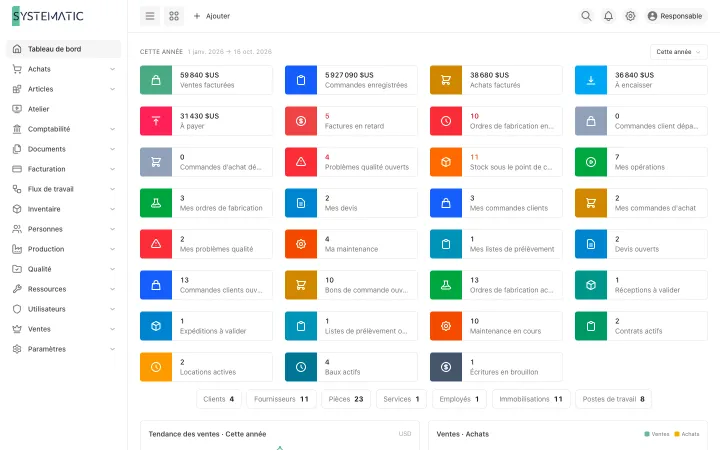This screenshot has width=720, height=450.
Task: Click the Commandes enregistrées clipboard icon
Action: click(301, 80)
